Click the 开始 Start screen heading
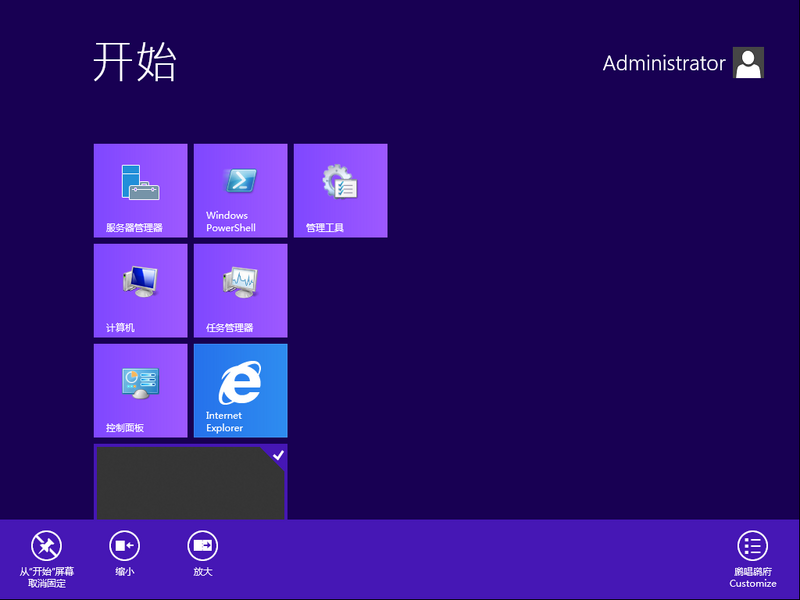Viewport: 800px width, 600px height. coord(135,63)
